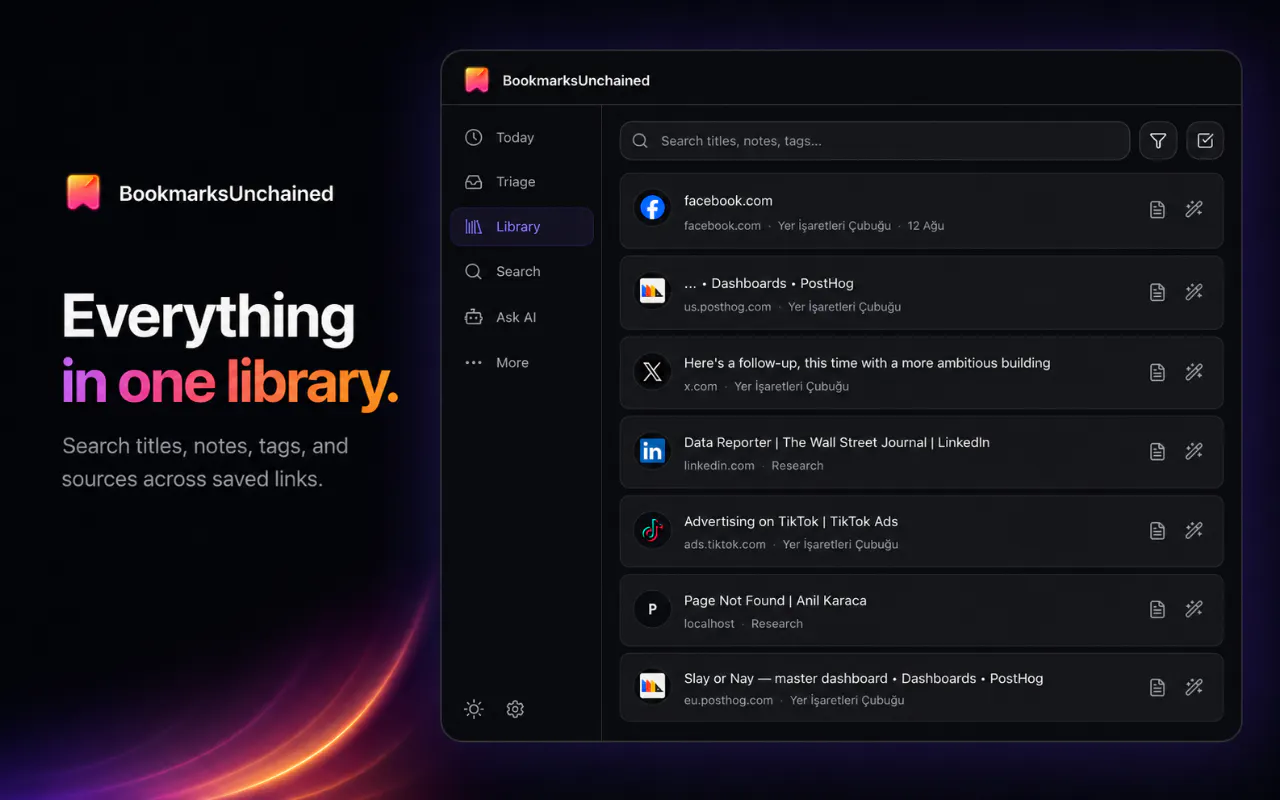1280x800 pixels.
Task: Click magic wand on us.posthog.com row
Action: 1194,292
